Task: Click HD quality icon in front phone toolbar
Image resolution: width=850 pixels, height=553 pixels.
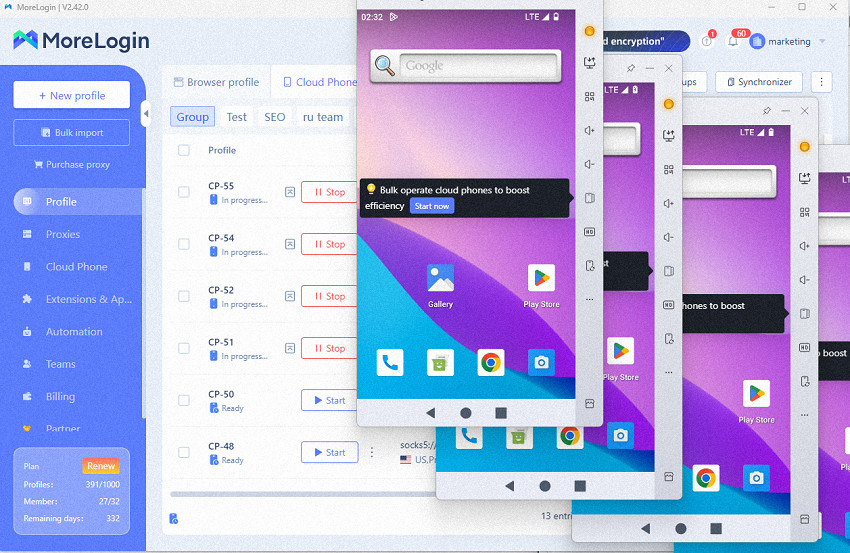Action: [x=589, y=232]
